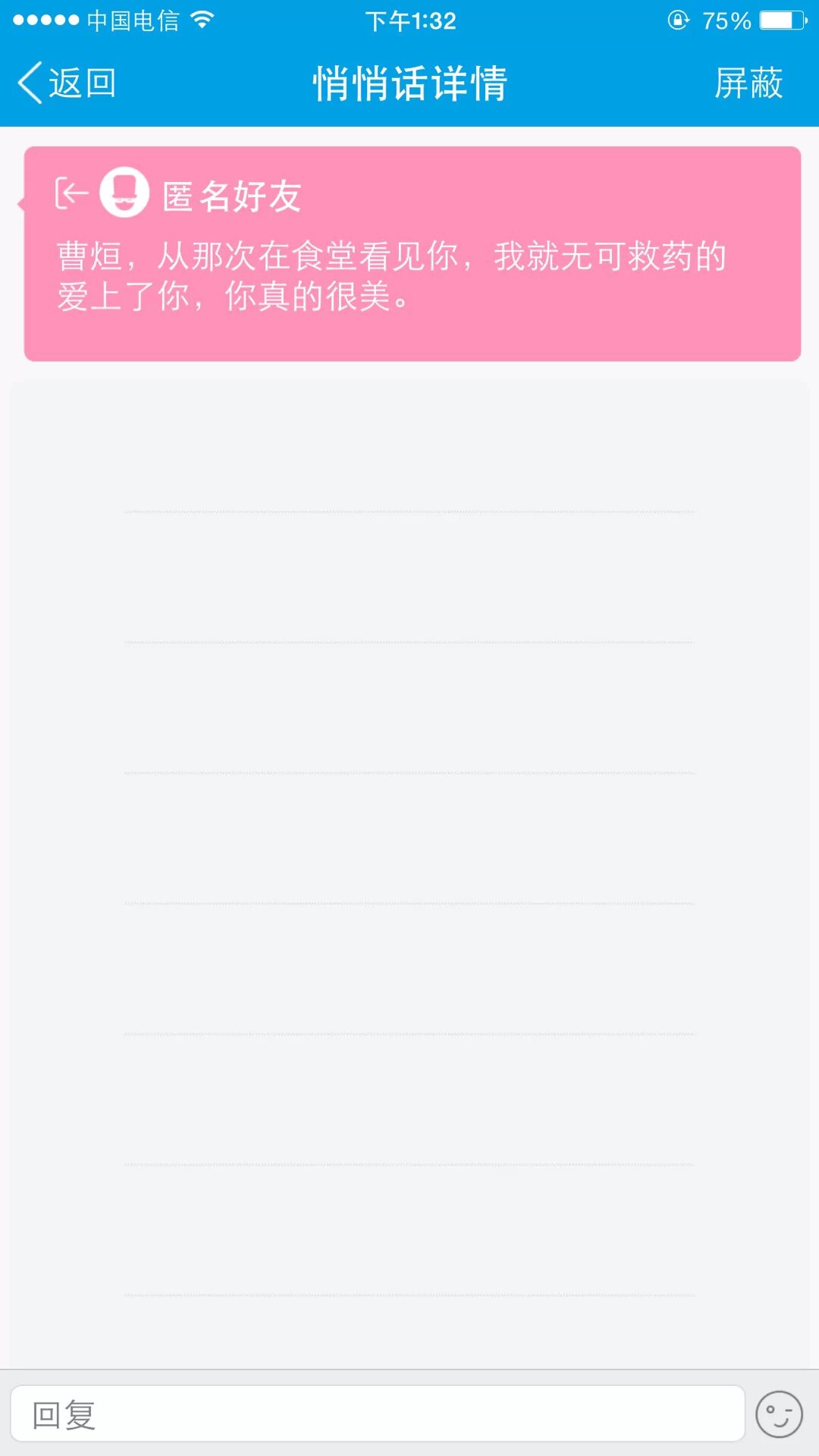Tap the 75% battery percentage
819x1456 pixels.
click(x=726, y=20)
